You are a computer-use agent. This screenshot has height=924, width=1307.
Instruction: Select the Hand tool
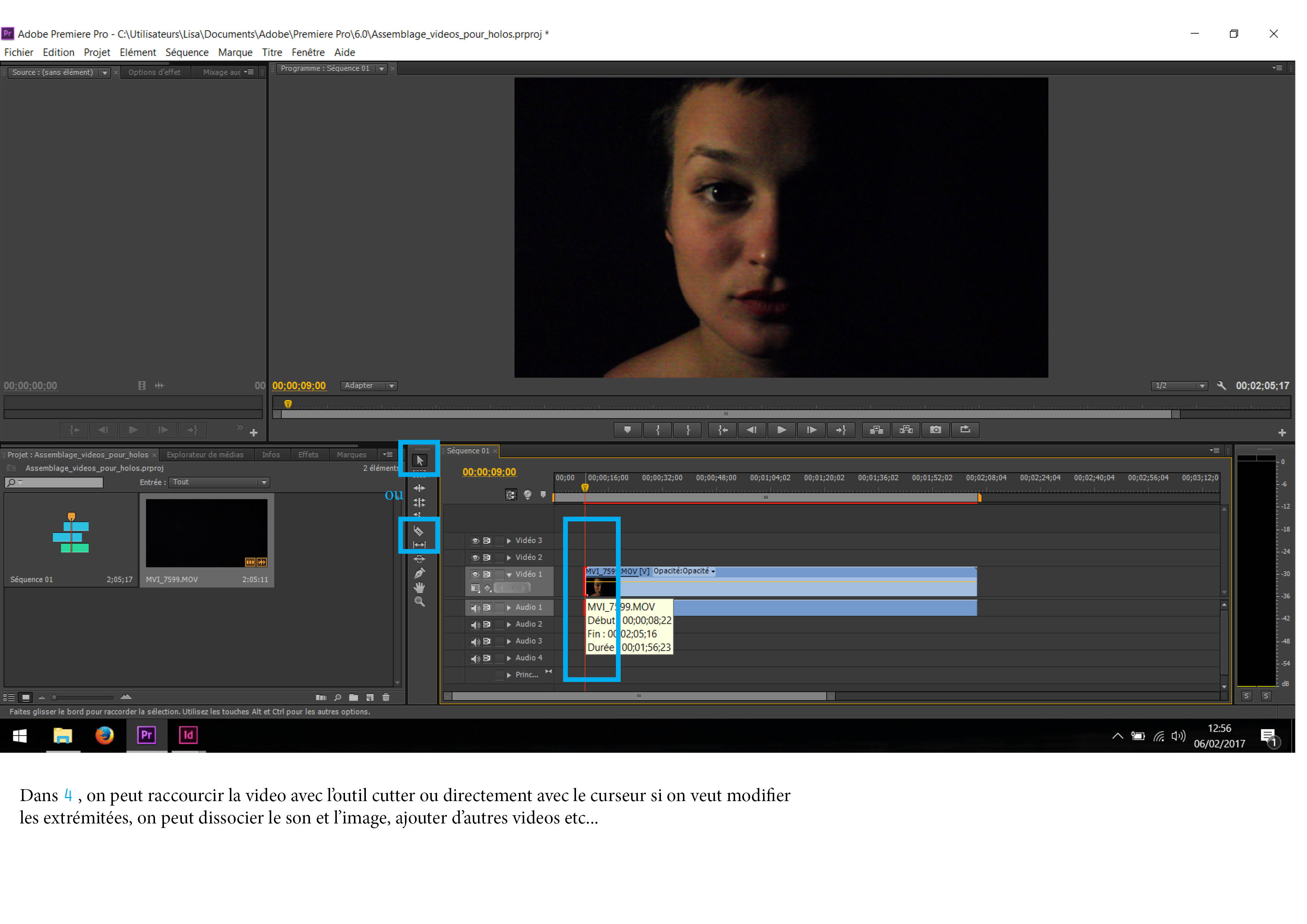pos(420,588)
